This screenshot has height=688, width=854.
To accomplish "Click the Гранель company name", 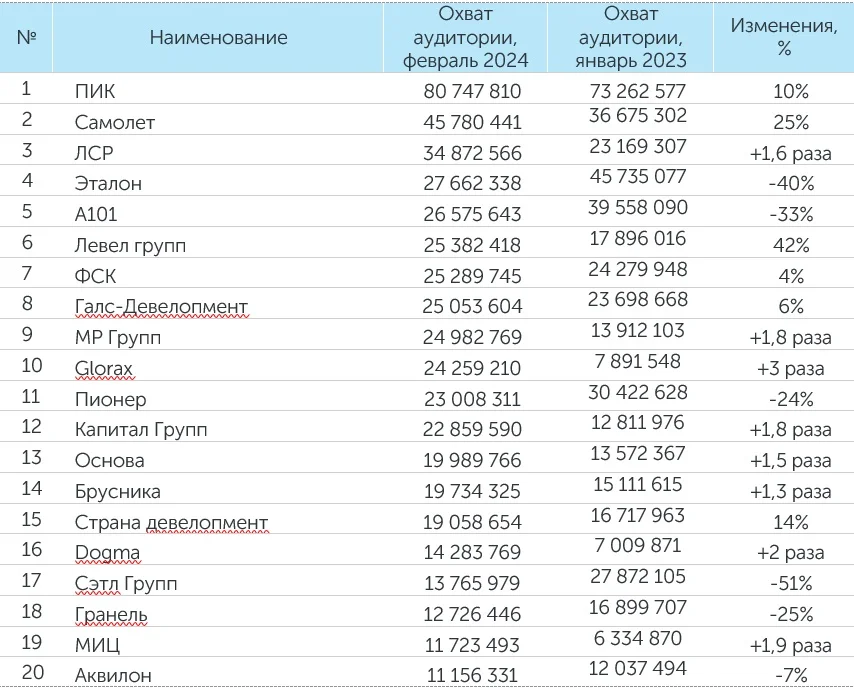I will click(x=111, y=614).
